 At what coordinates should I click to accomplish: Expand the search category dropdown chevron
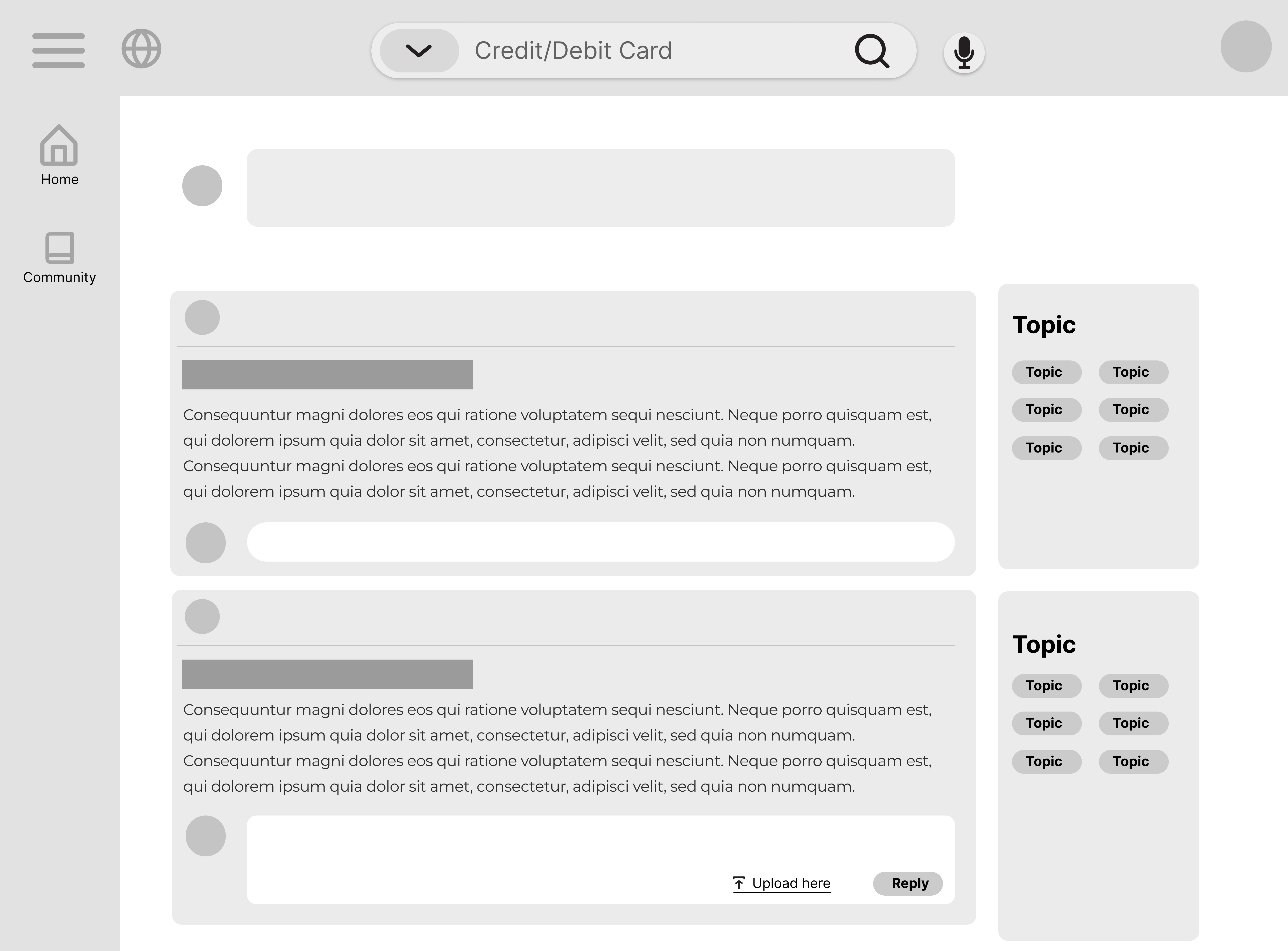click(x=419, y=51)
